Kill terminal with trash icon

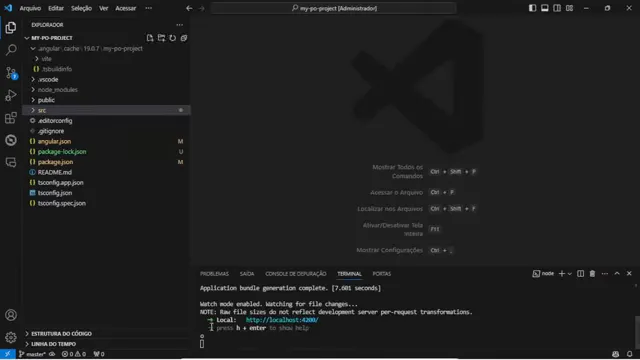(x=592, y=273)
